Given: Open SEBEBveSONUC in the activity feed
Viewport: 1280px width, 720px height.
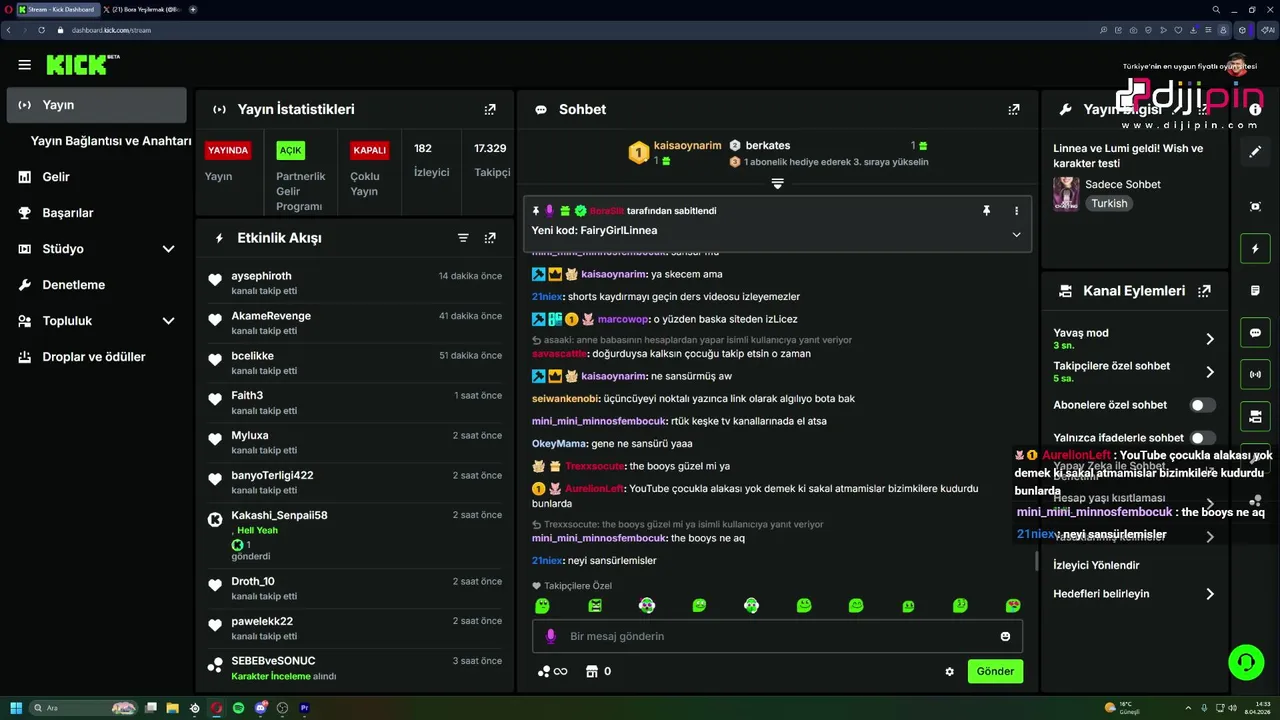Looking at the screenshot, I should coord(273,661).
